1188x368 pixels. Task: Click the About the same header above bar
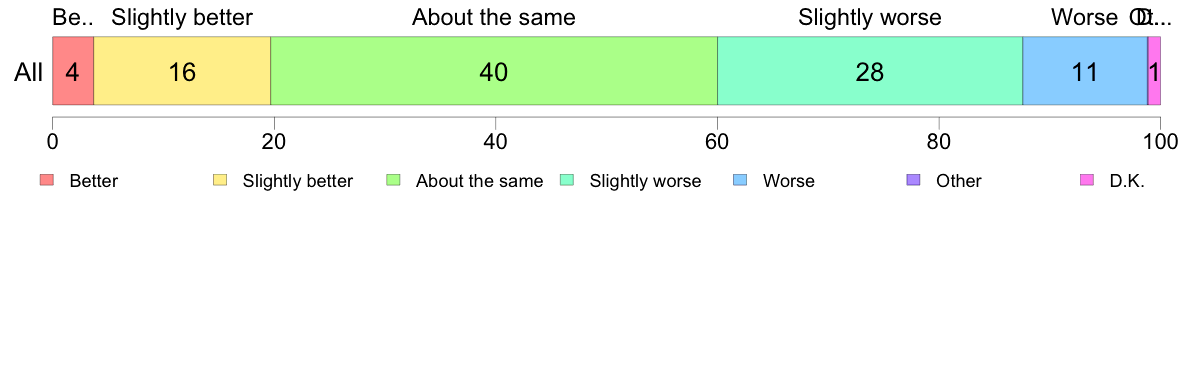[x=494, y=17]
